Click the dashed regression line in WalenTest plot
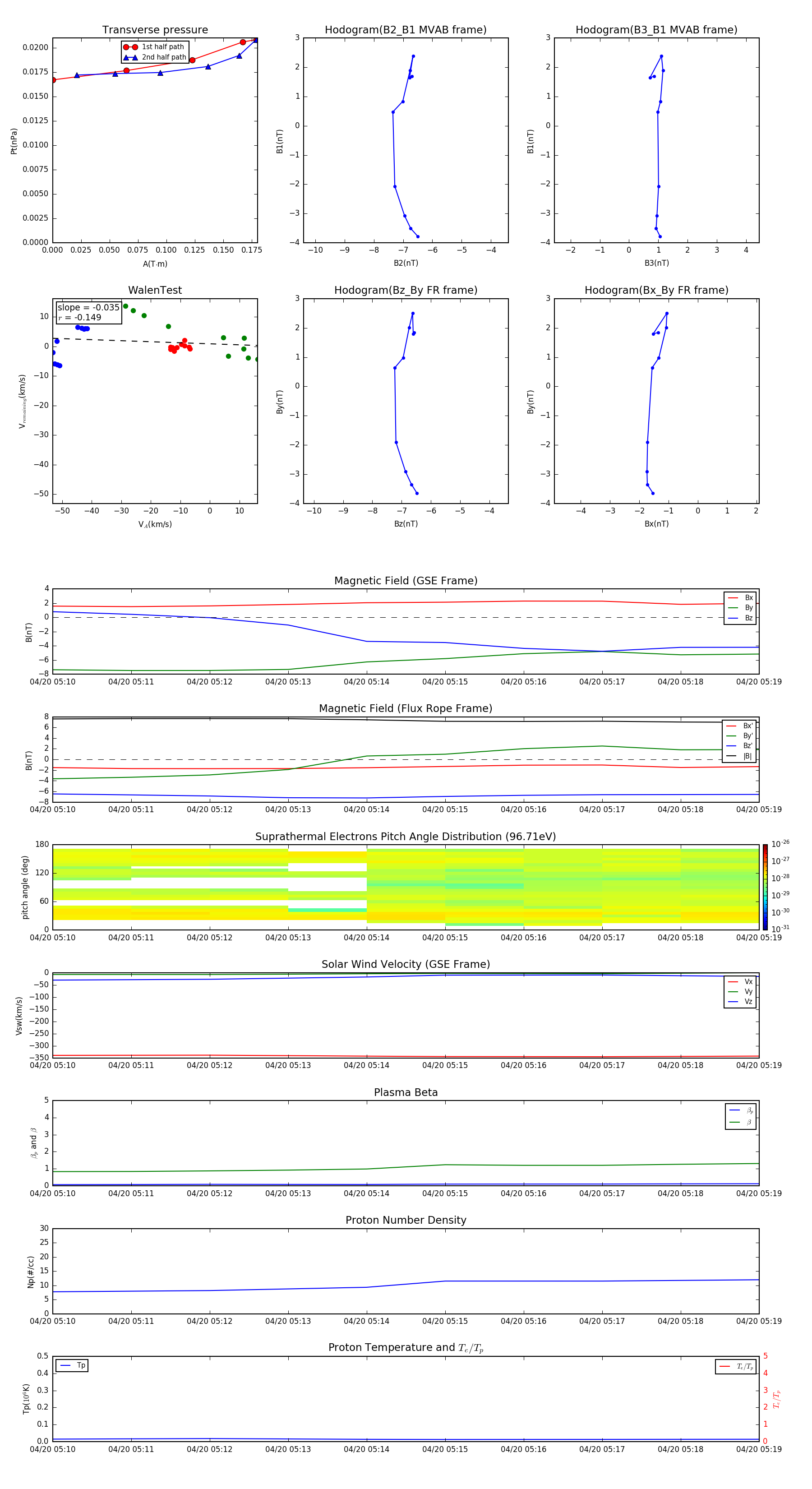812x1489 pixels. coord(155,342)
